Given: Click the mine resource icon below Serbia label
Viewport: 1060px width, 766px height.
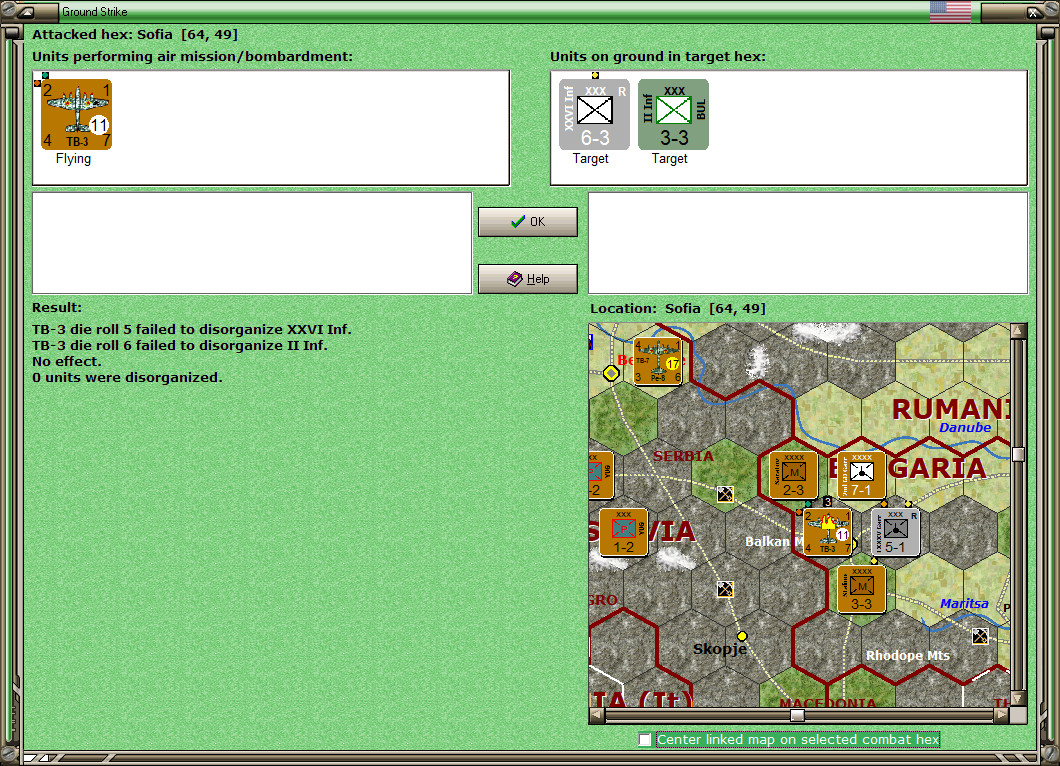Looking at the screenshot, I should coord(725,494).
